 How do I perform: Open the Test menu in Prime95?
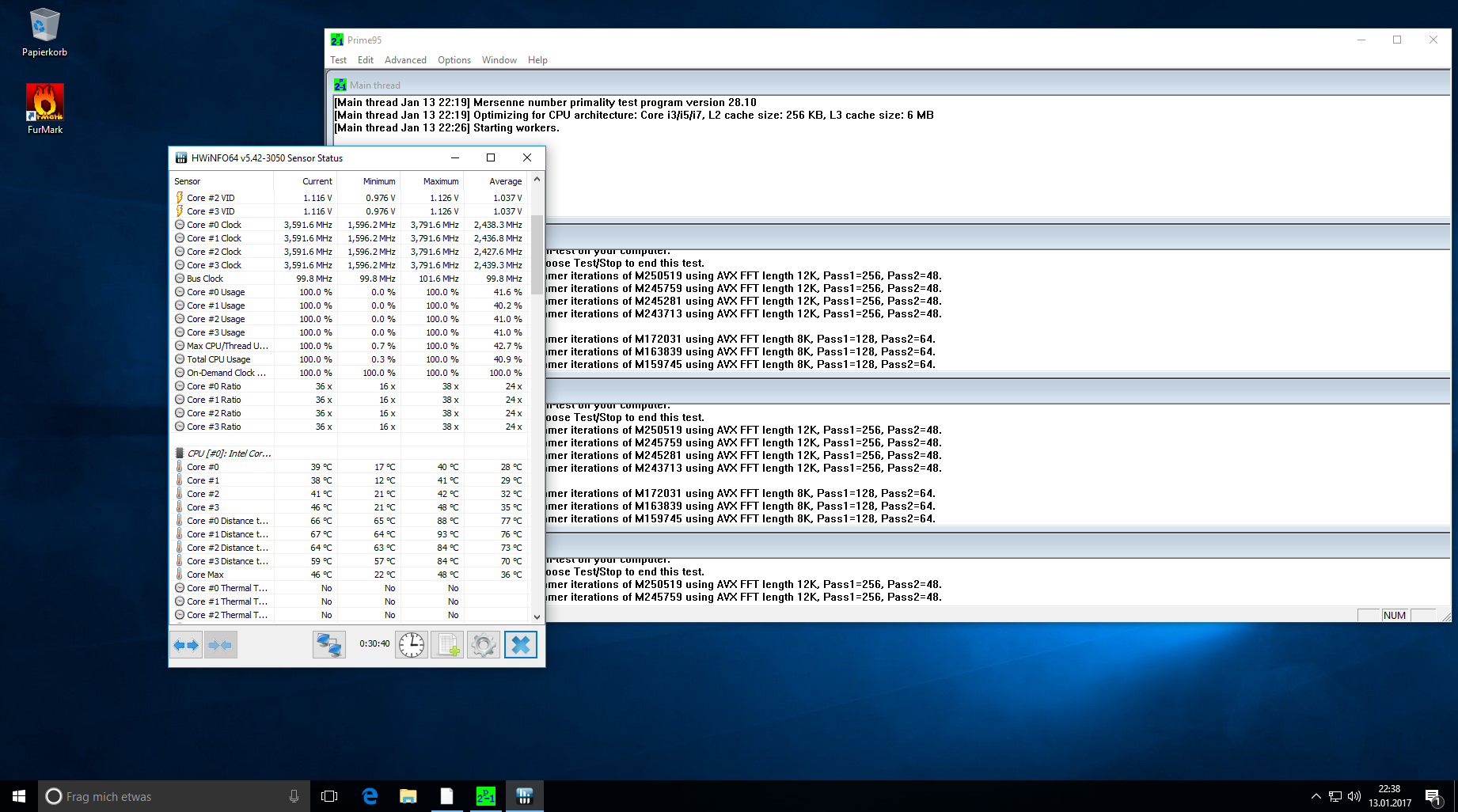click(x=339, y=60)
